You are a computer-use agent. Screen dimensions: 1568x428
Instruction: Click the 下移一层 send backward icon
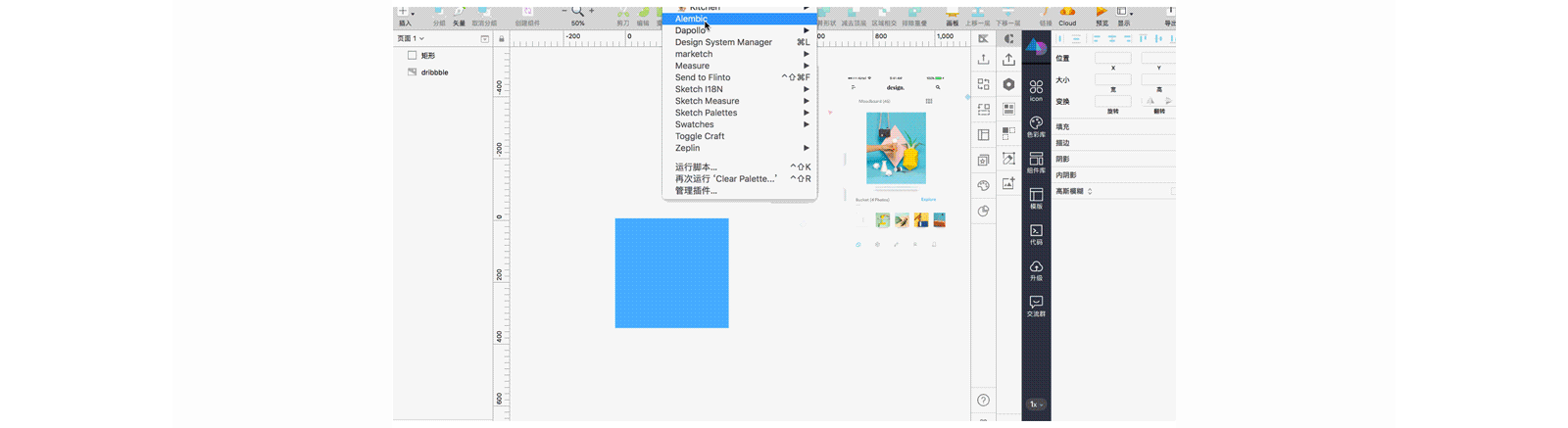click(1008, 17)
